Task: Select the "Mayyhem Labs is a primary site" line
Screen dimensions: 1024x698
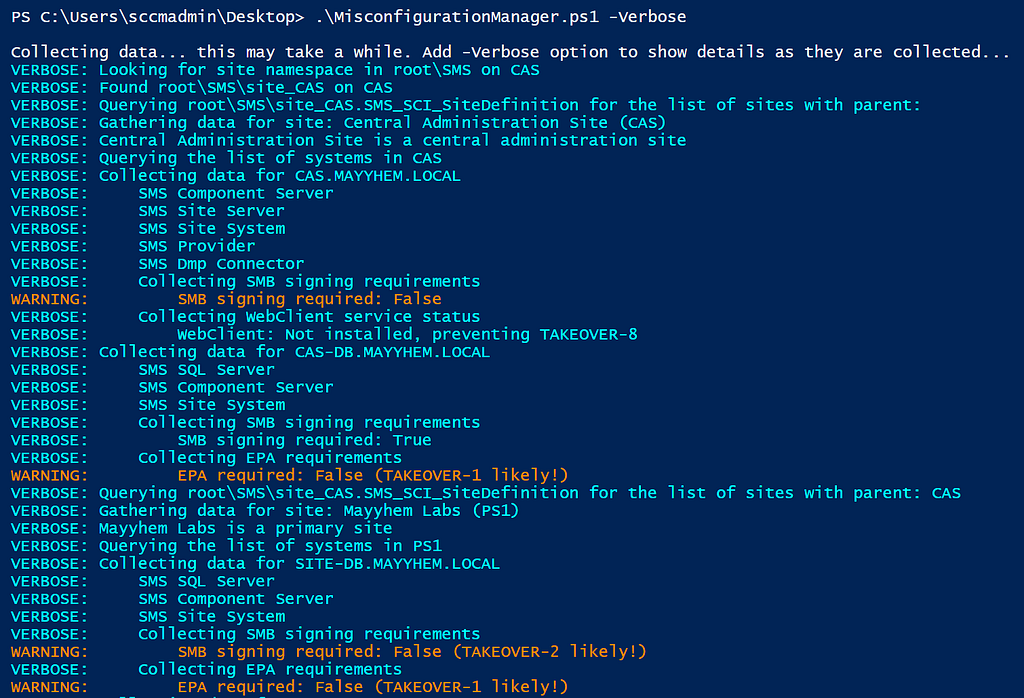Action: pos(245,528)
